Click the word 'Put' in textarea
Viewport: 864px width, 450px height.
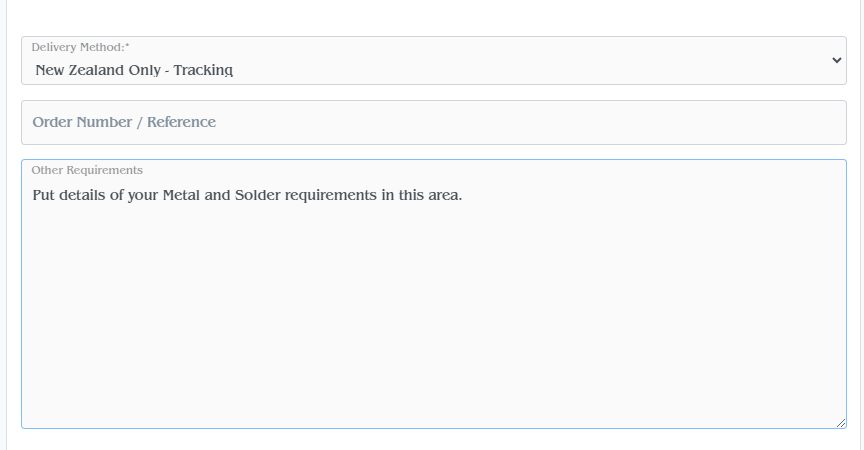(43, 194)
